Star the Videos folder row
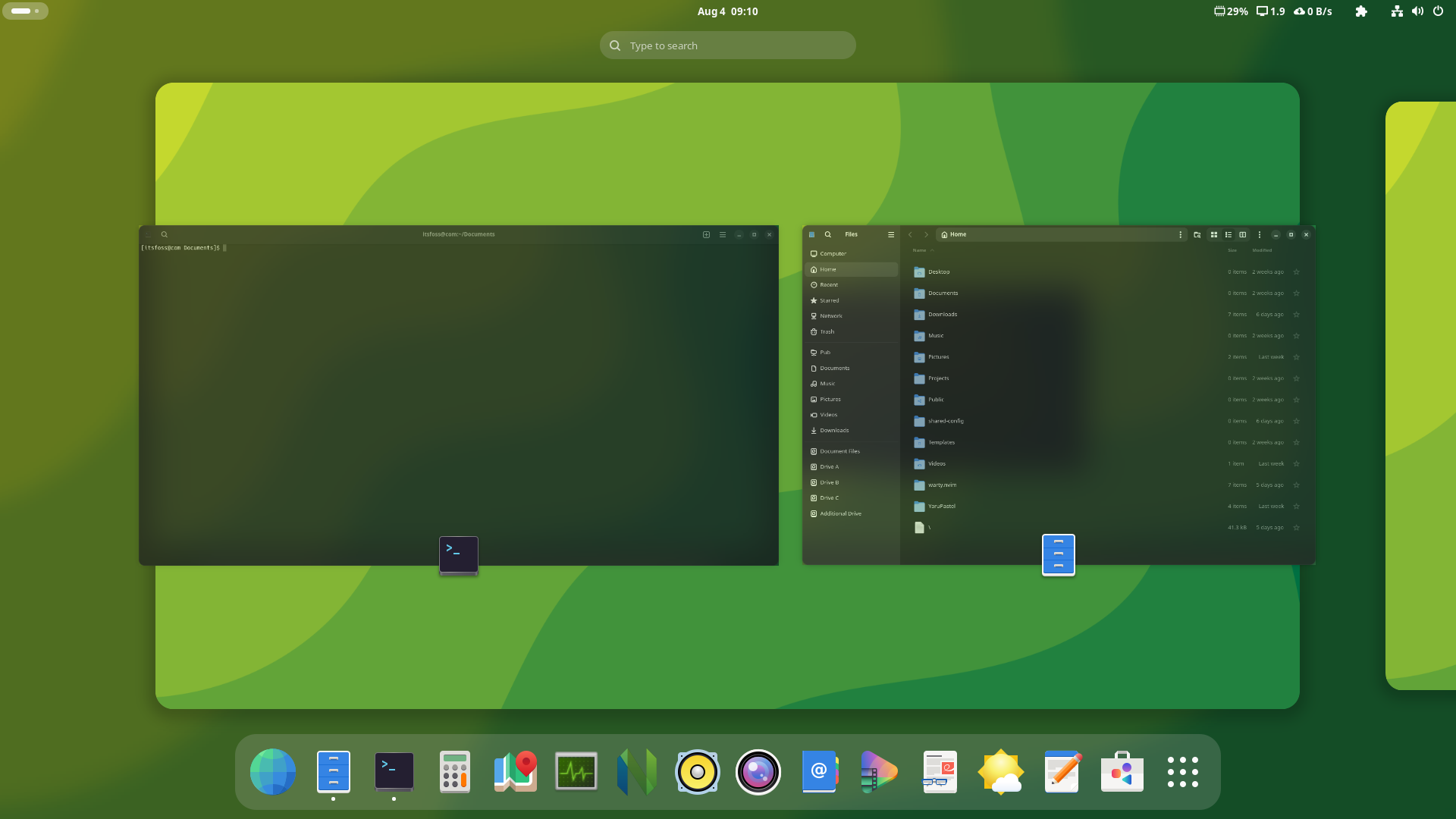Image resolution: width=1456 pixels, height=819 pixels. (x=1296, y=463)
